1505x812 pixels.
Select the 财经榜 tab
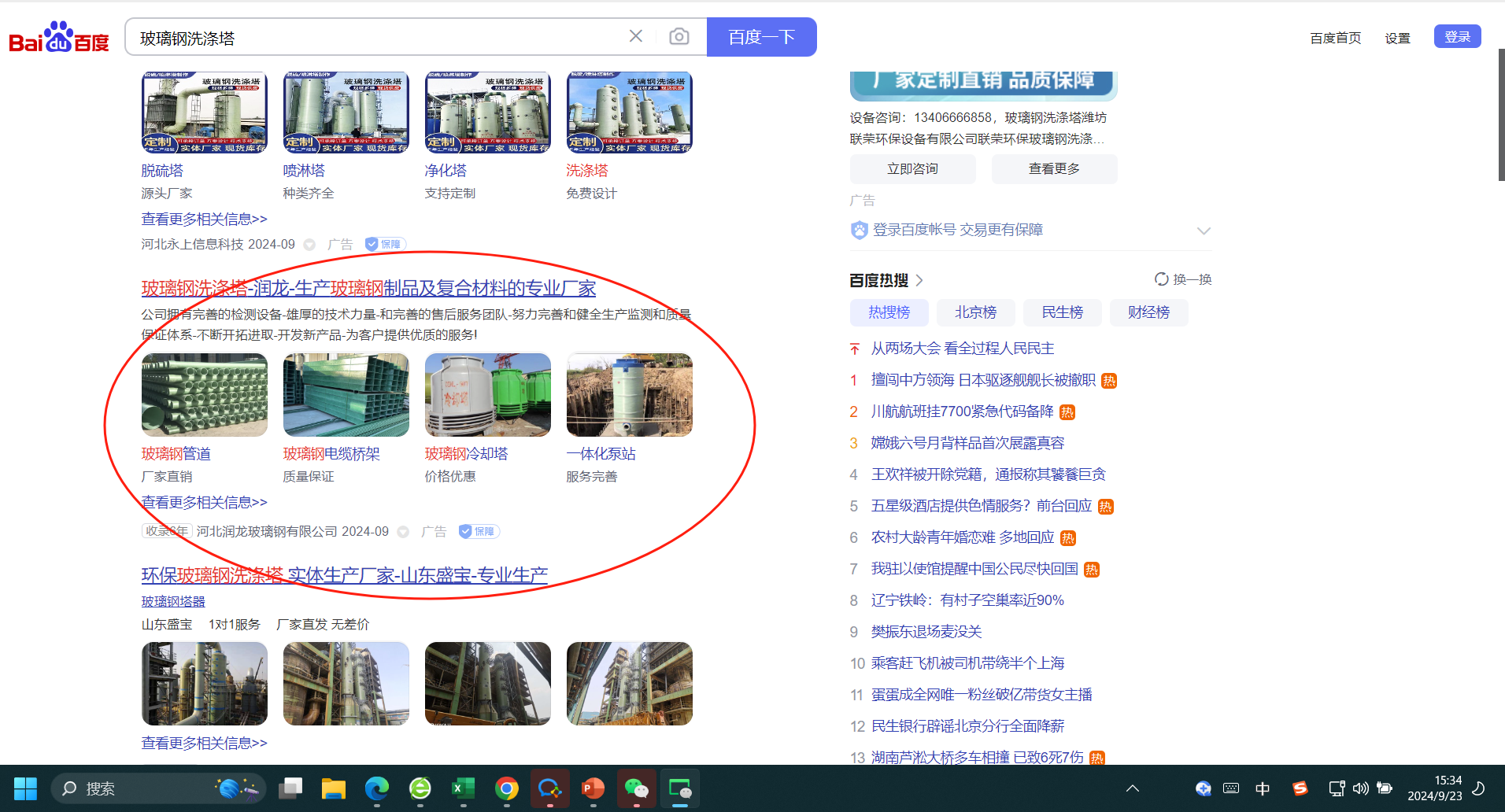coord(1149,312)
